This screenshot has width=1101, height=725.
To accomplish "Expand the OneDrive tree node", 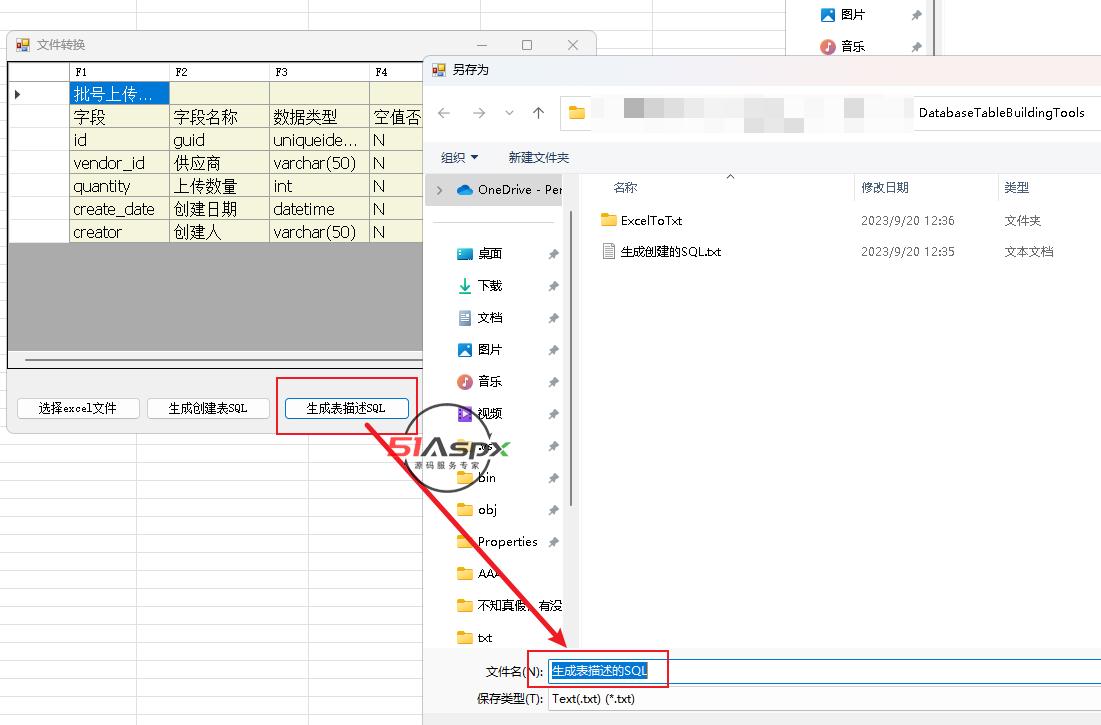I will pos(439,190).
